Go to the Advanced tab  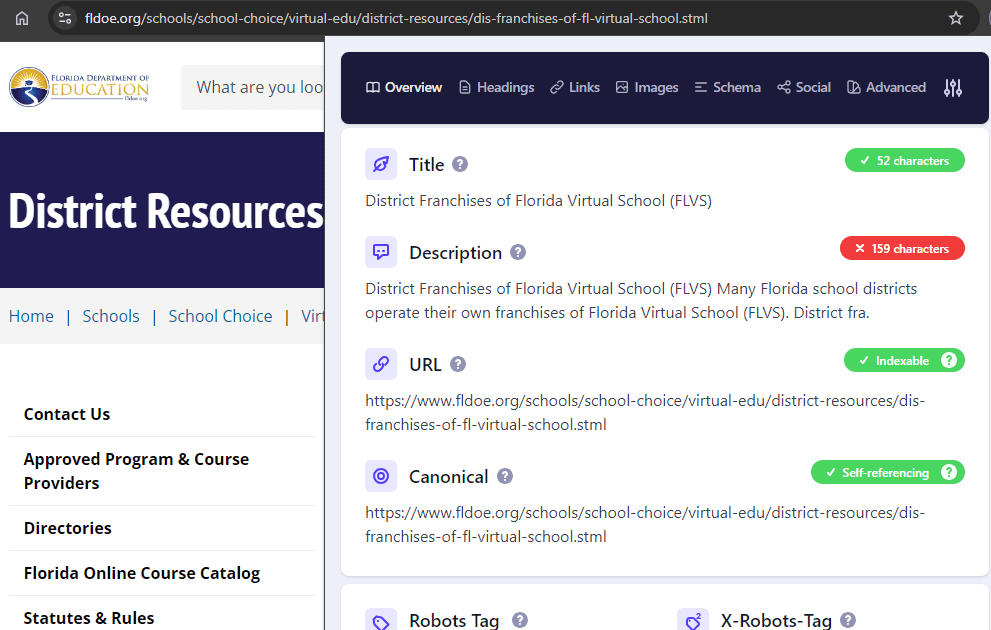(x=886, y=88)
